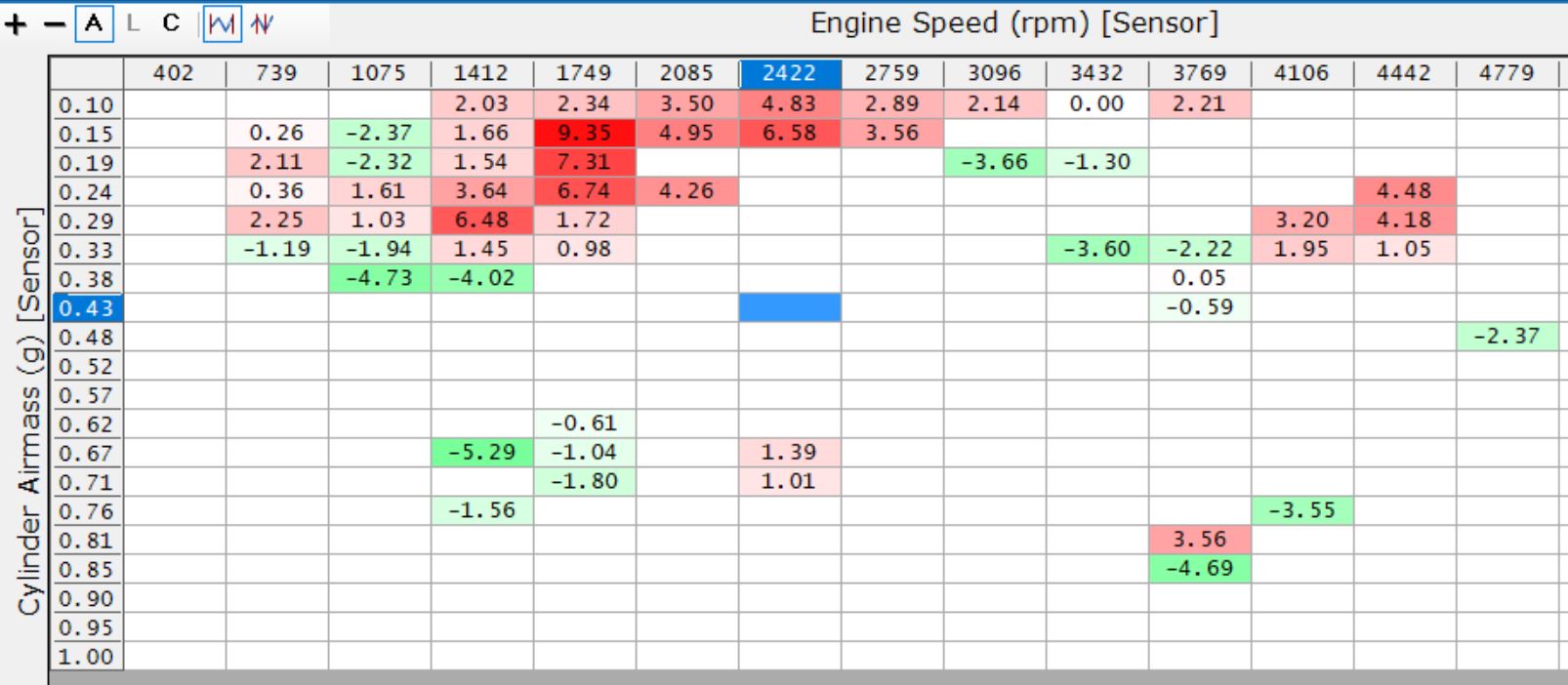1568x685 pixels.
Task: Click the -4.73 cell in row 0.38
Action: tap(380, 279)
